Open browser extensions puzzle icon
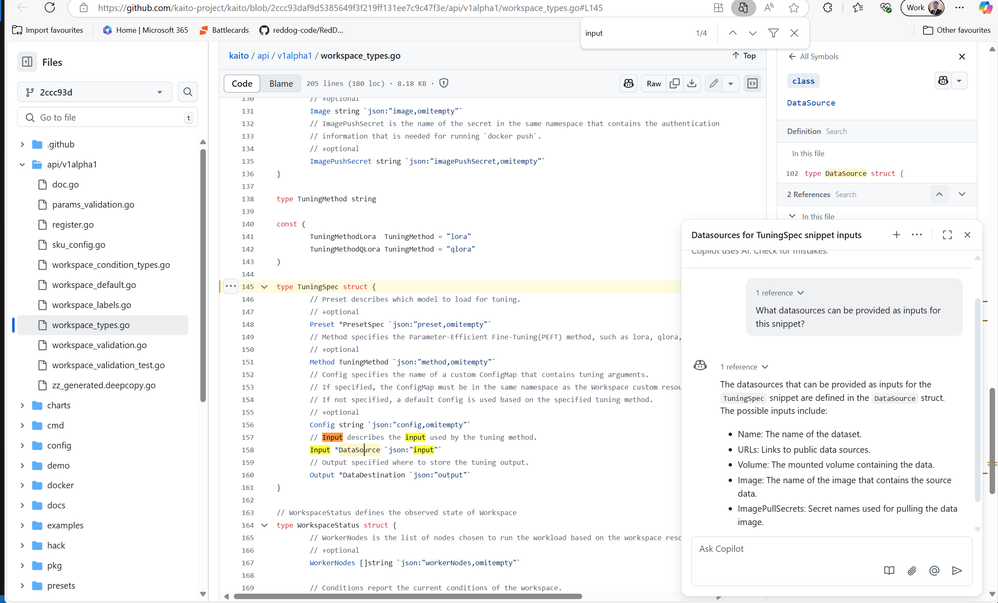This screenshot has height=603, width=998. [x=827, y=8]
